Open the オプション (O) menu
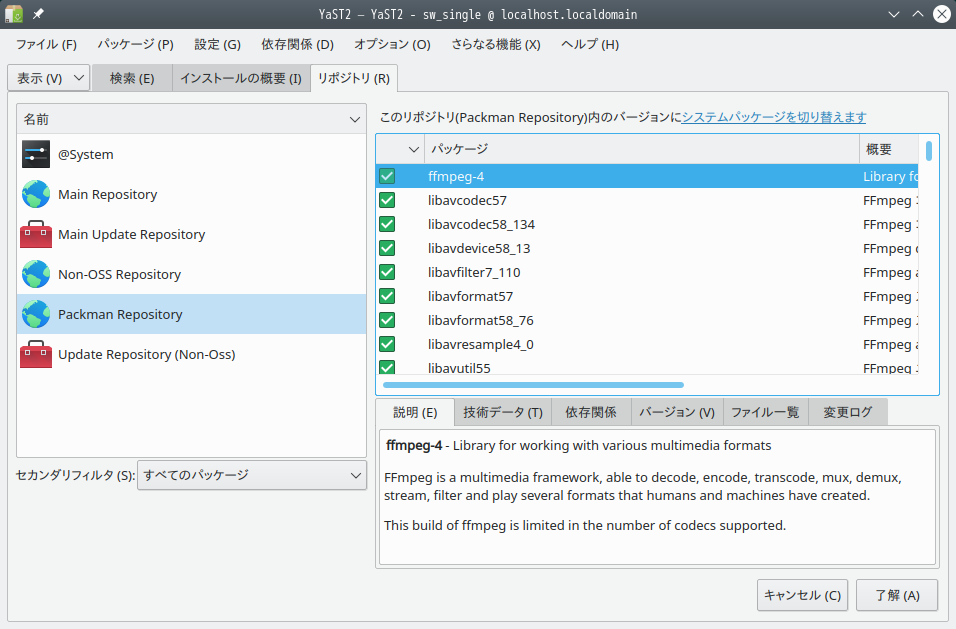 [393, 44]
